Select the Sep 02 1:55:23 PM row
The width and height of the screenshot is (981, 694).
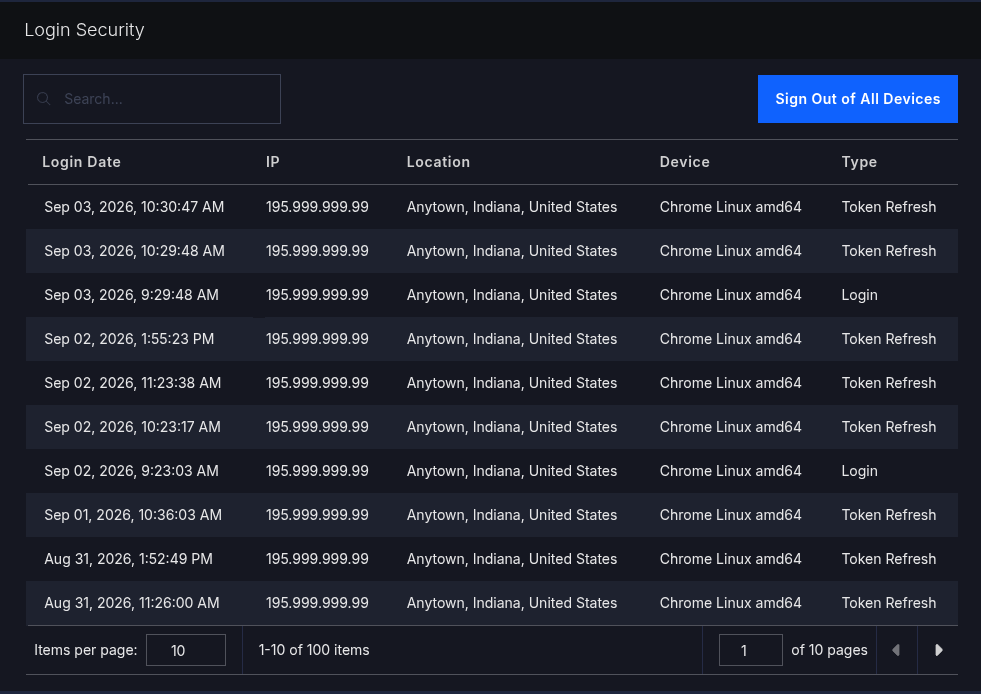coord(492,339)
